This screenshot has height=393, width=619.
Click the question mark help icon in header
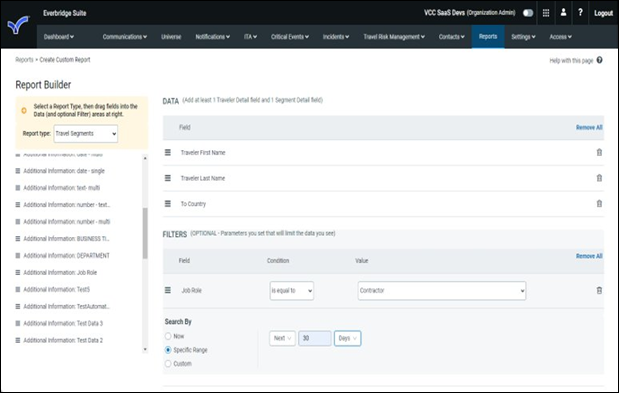click(580, 13)
